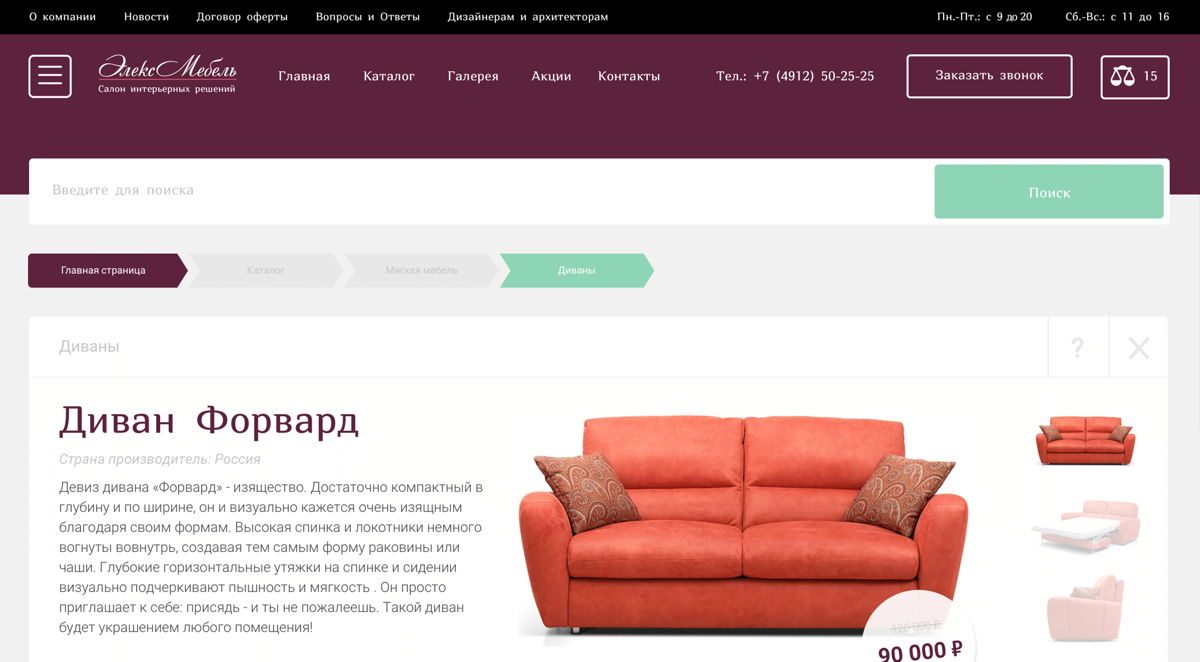Go to Галерея in main navigation
This screenshot has height=662, width=1200.
pos(473,76)
